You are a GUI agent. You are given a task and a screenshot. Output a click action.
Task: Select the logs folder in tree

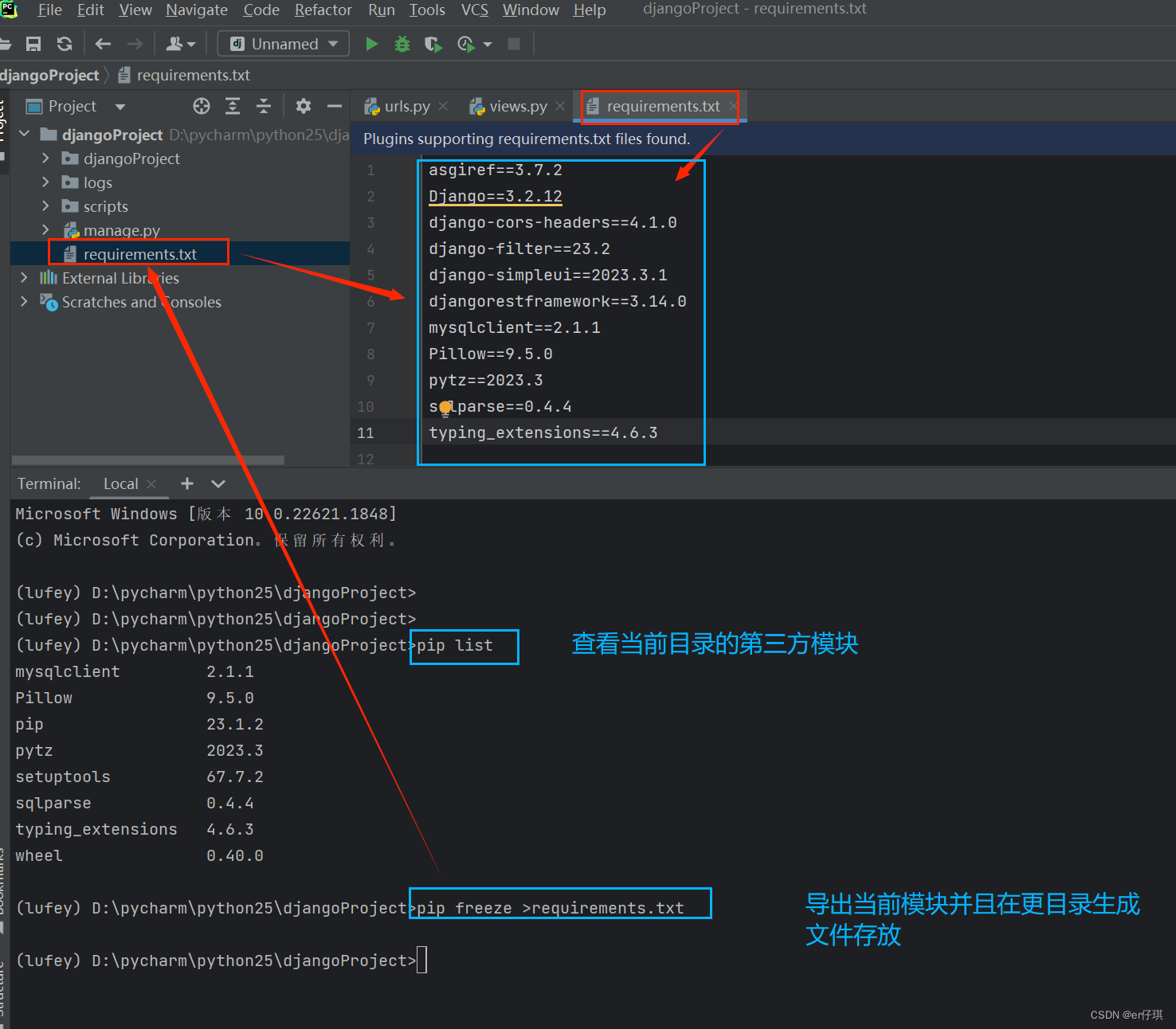pos(97,182)
